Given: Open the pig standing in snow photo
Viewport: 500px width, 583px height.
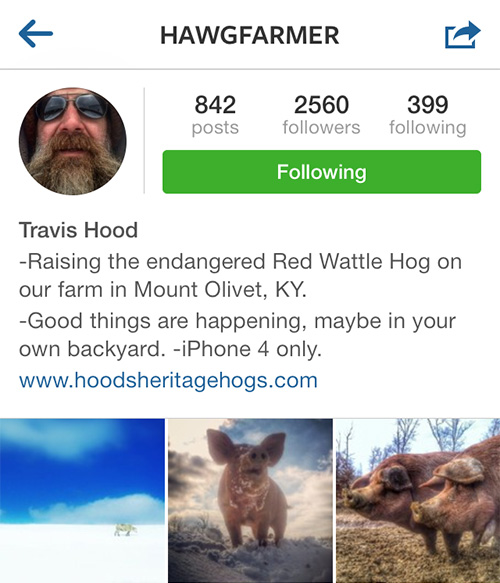Looking at the screenshot, I should [250, 500].
